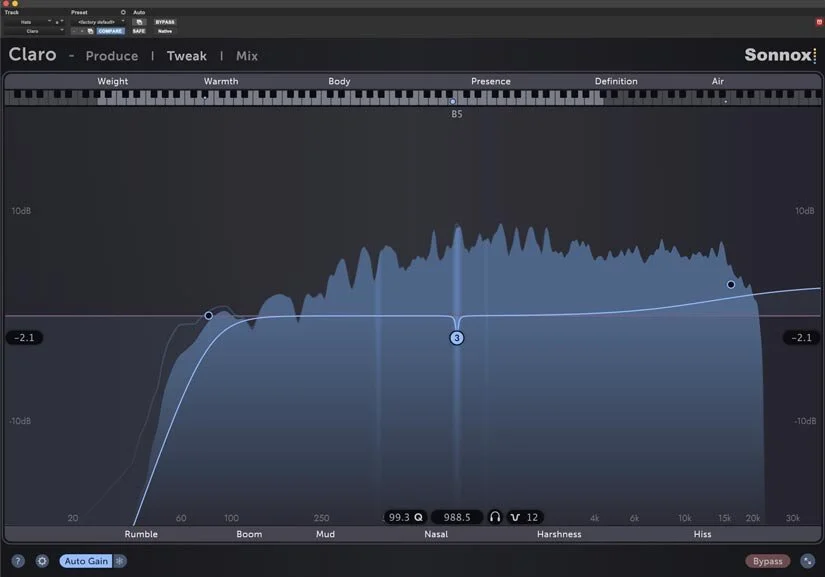Click the 20k frequency axis label
Screen dimensions: 825x577
tap(753, 518)
